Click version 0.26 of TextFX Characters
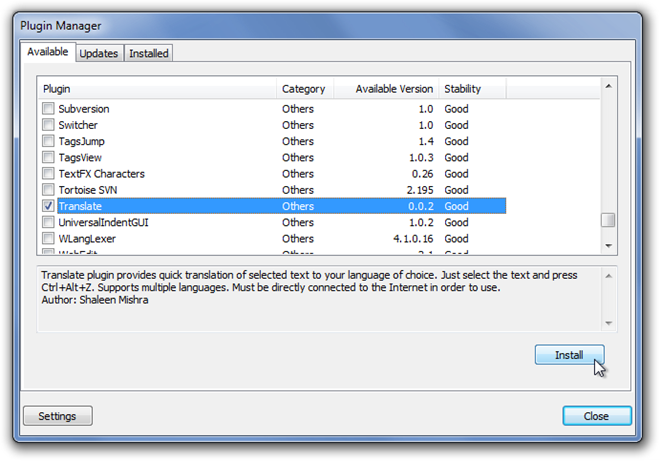This screenshot has width=660, height=461. [x=422, y=174]
